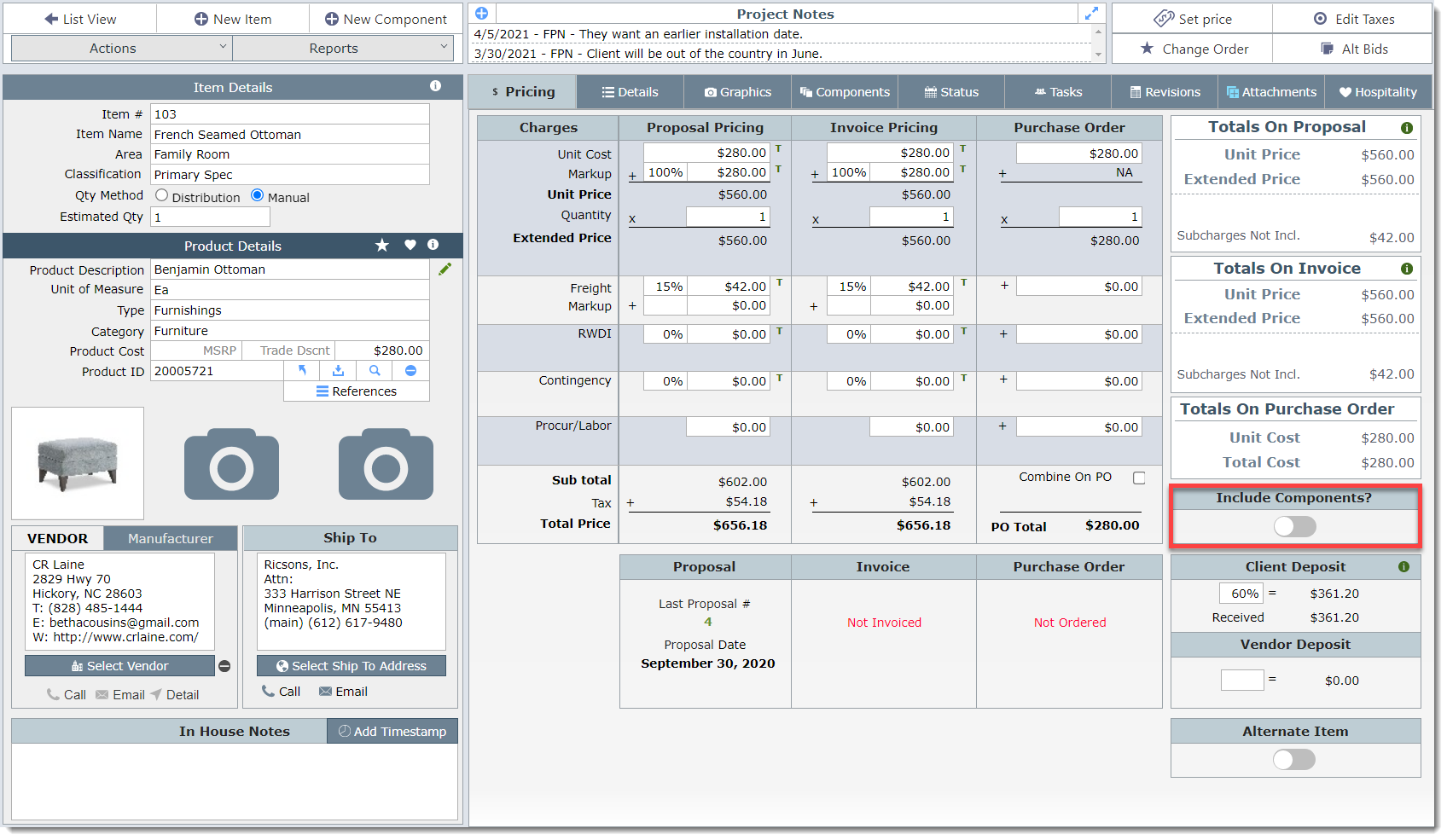Open the Item Details info icon
Viewport: 1447px width, 840px height.
pos(435,86)
